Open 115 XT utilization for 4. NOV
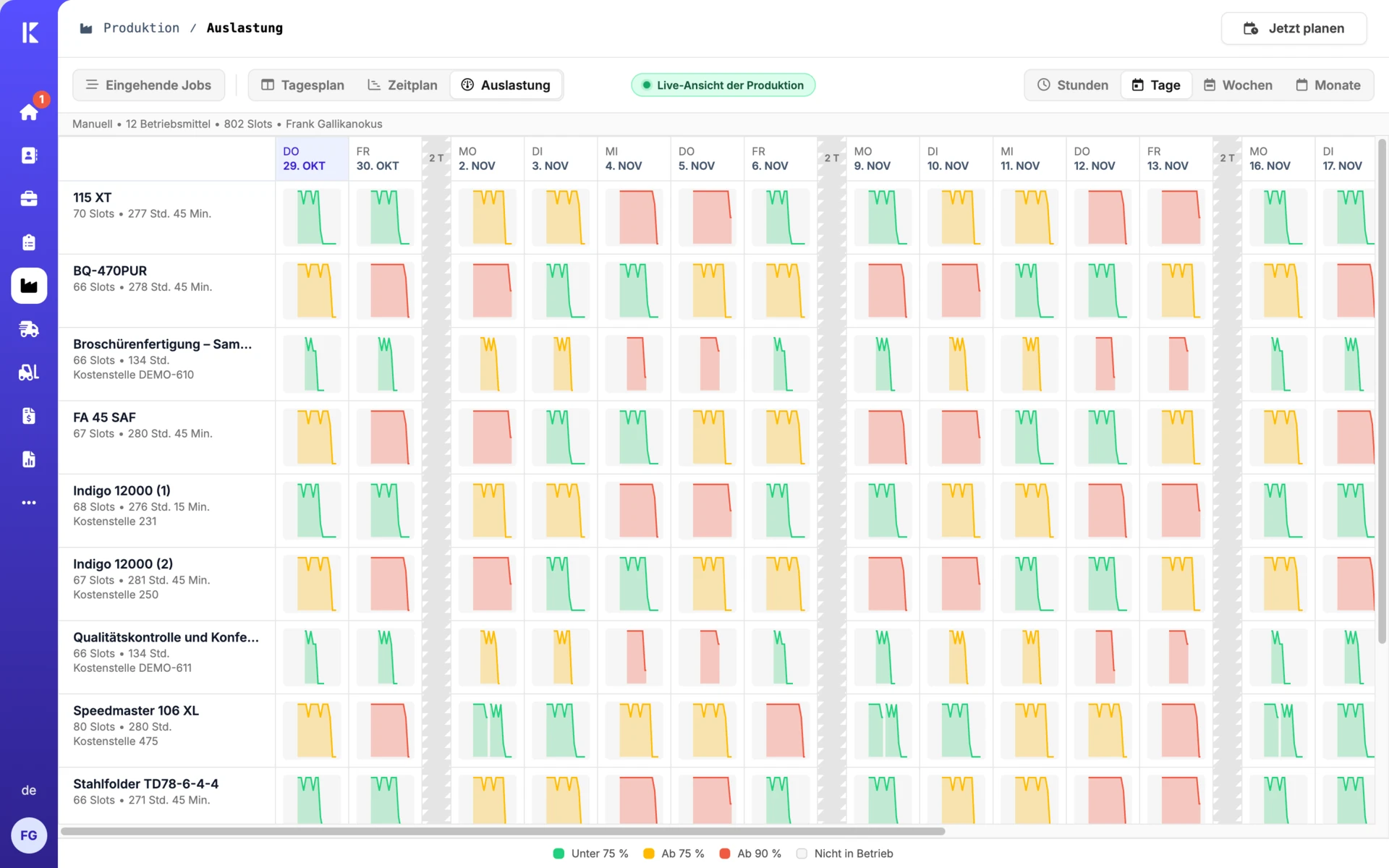The width and height of the screenshot is (1389, 868). pos(634,217)
